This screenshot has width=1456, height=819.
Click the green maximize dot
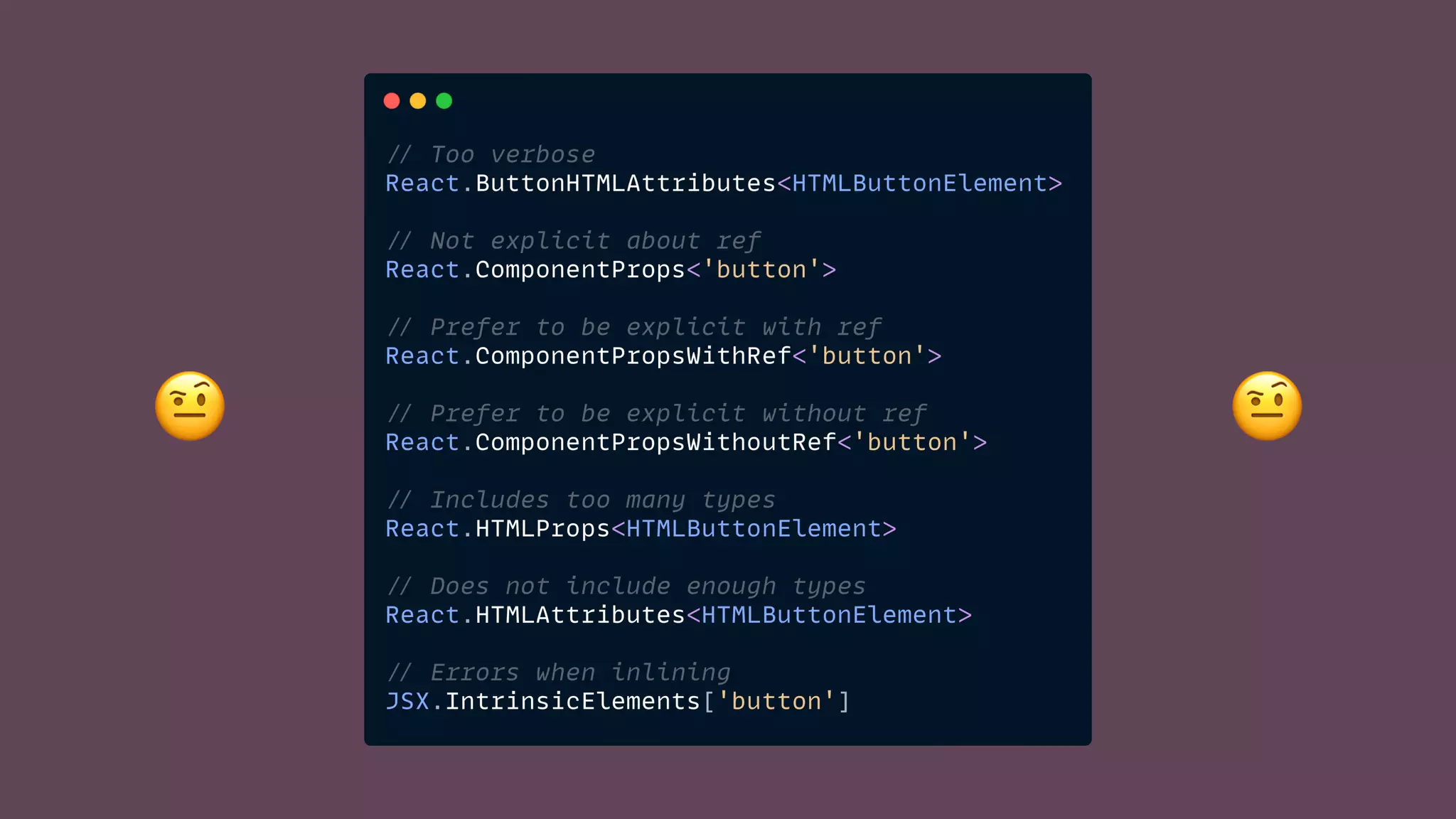(x=444, y=101)
